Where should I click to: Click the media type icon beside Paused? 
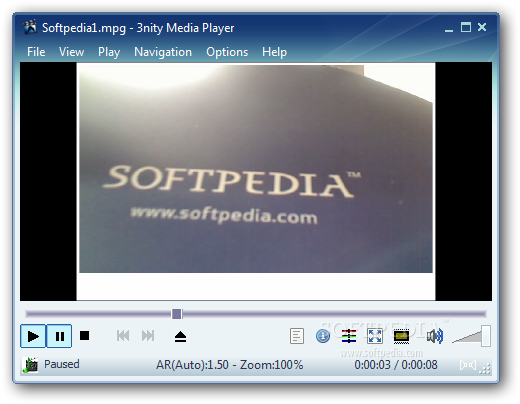[30, 365]
